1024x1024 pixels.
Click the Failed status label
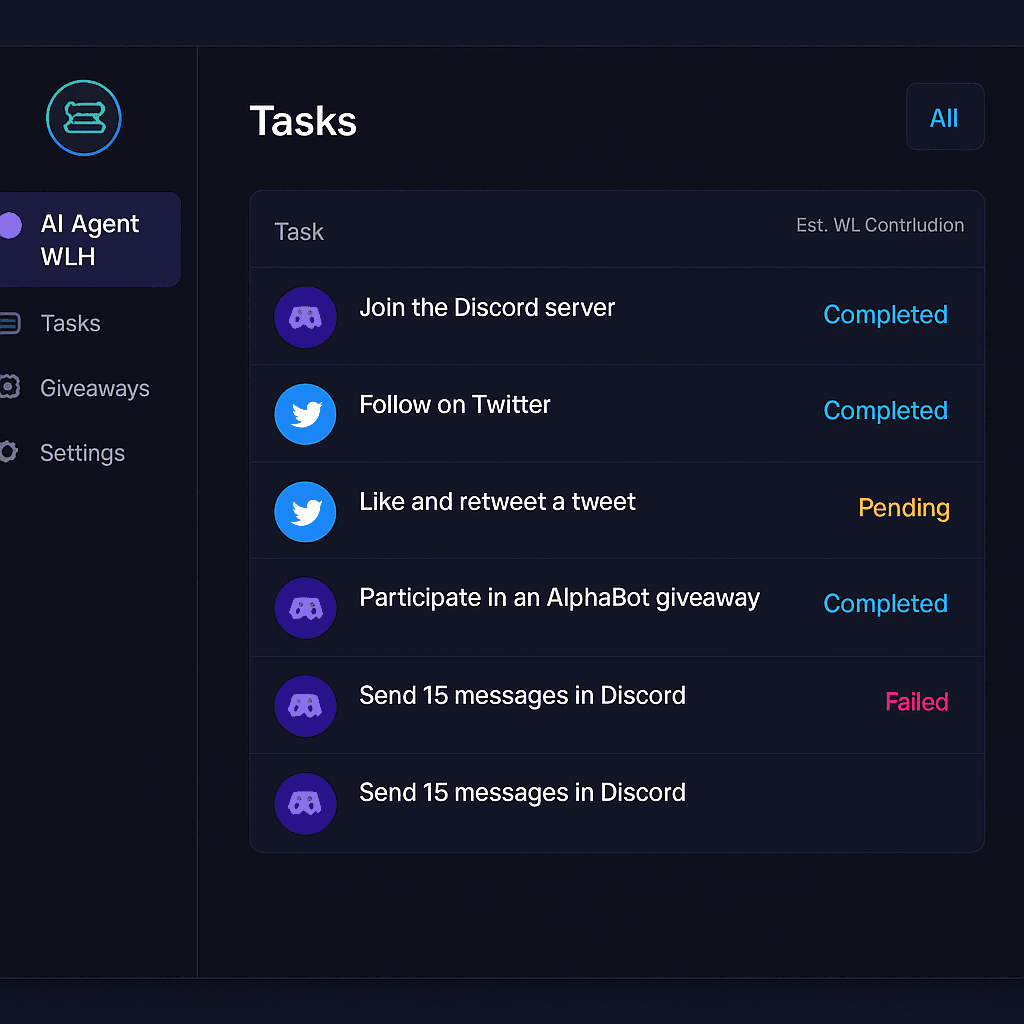916,702
